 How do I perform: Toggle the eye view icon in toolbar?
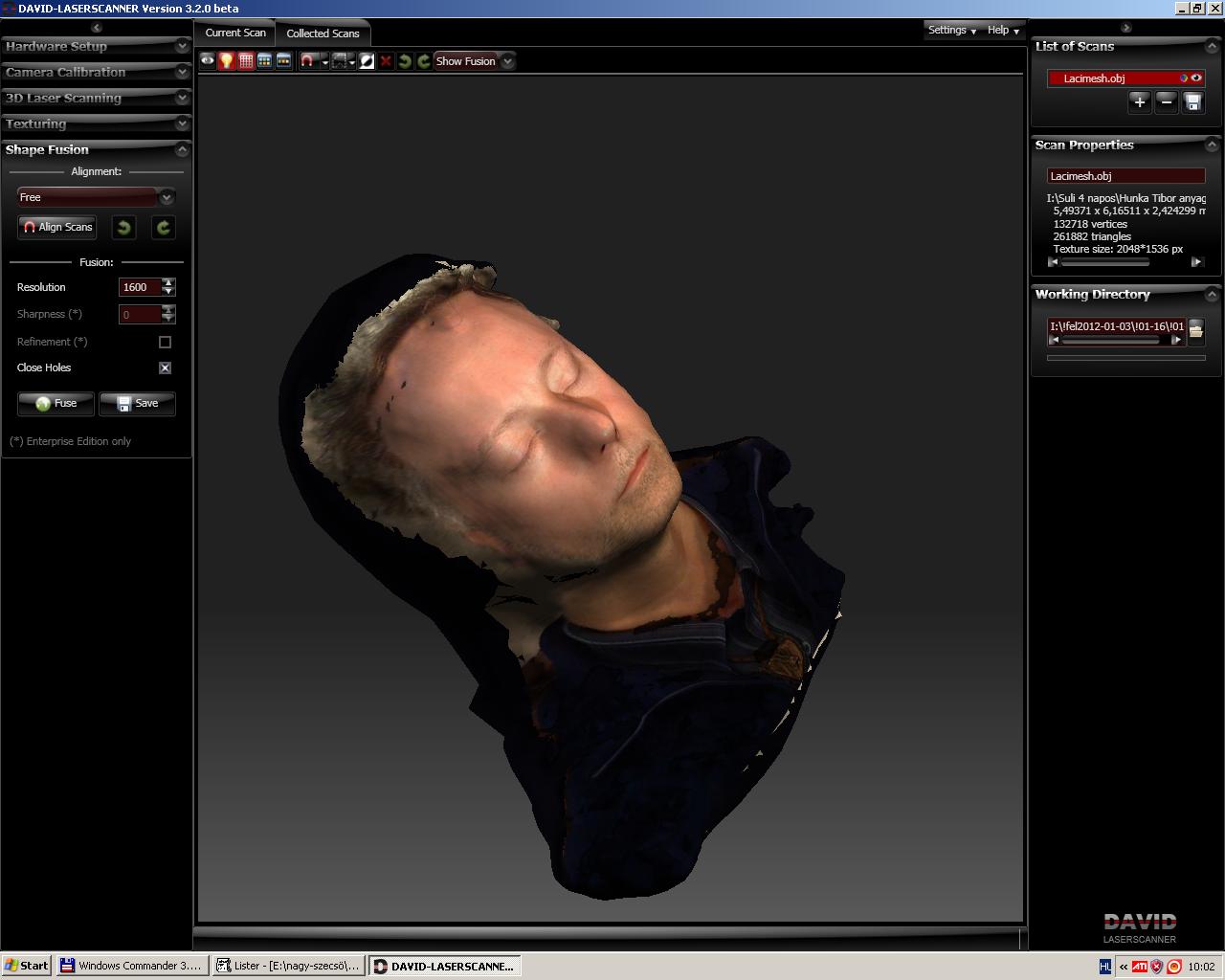pos(208,61)
